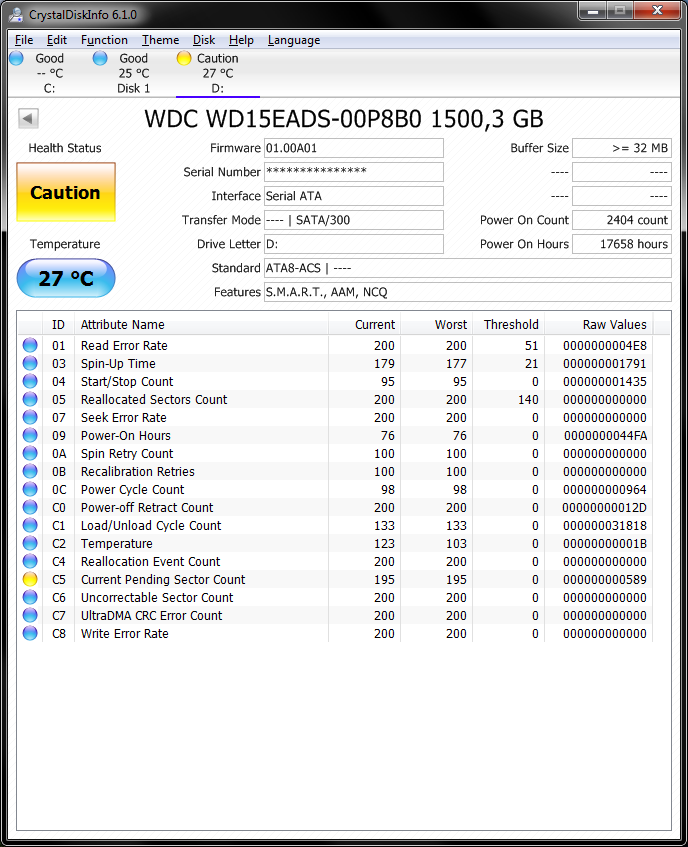Click status orb for UltraDMA CRC Error Count

[x=30, y=615]
